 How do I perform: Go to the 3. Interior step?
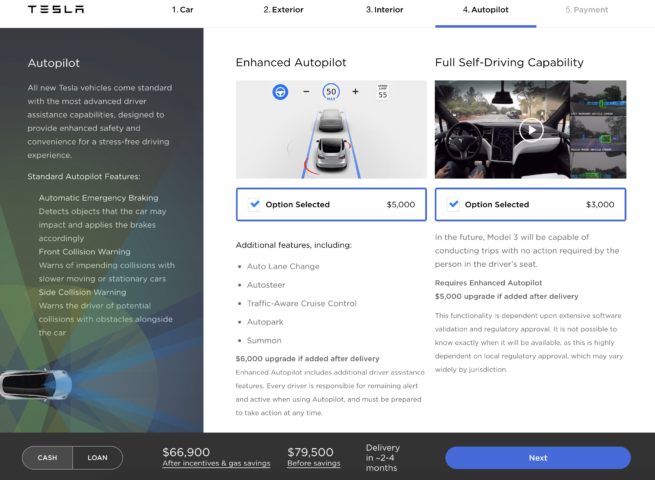pyautogui.click(x=384, y=10)
